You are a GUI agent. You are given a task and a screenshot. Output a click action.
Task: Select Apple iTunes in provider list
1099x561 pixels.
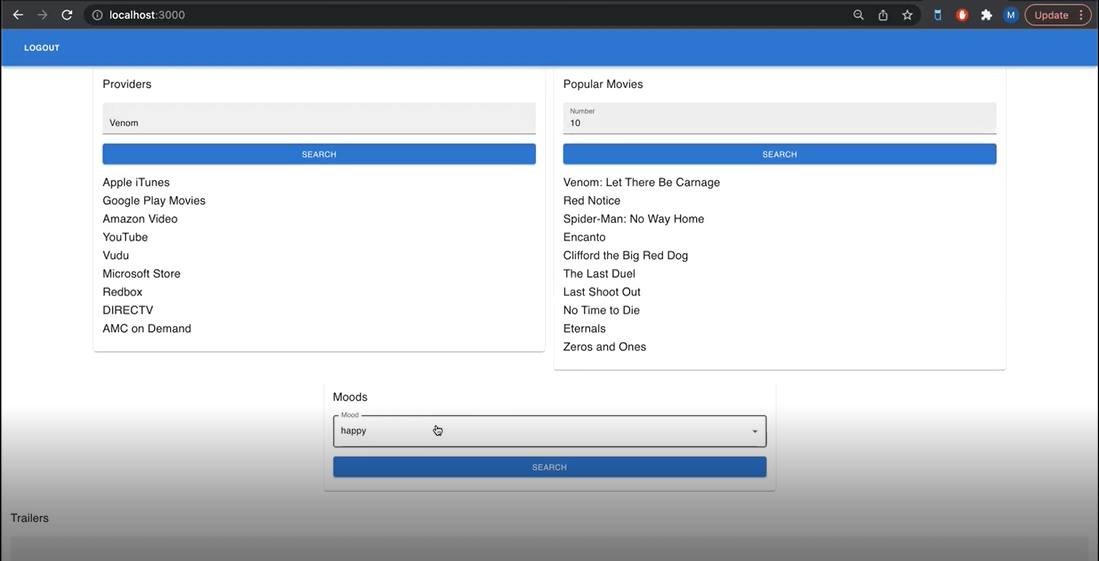tap(136, 182)
